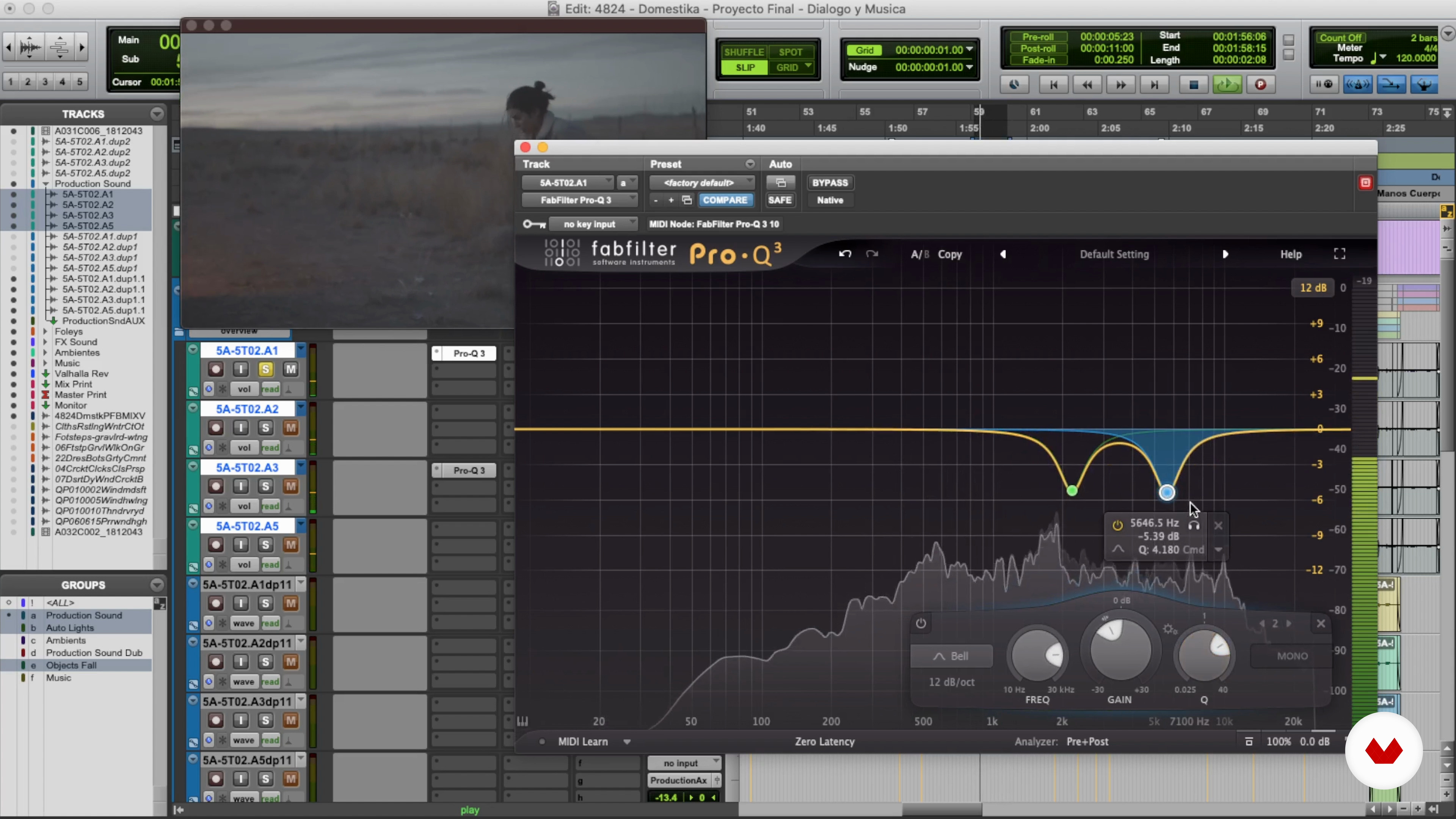Record-enable track 5A-5T02.A2

click(x=215, y=428)
